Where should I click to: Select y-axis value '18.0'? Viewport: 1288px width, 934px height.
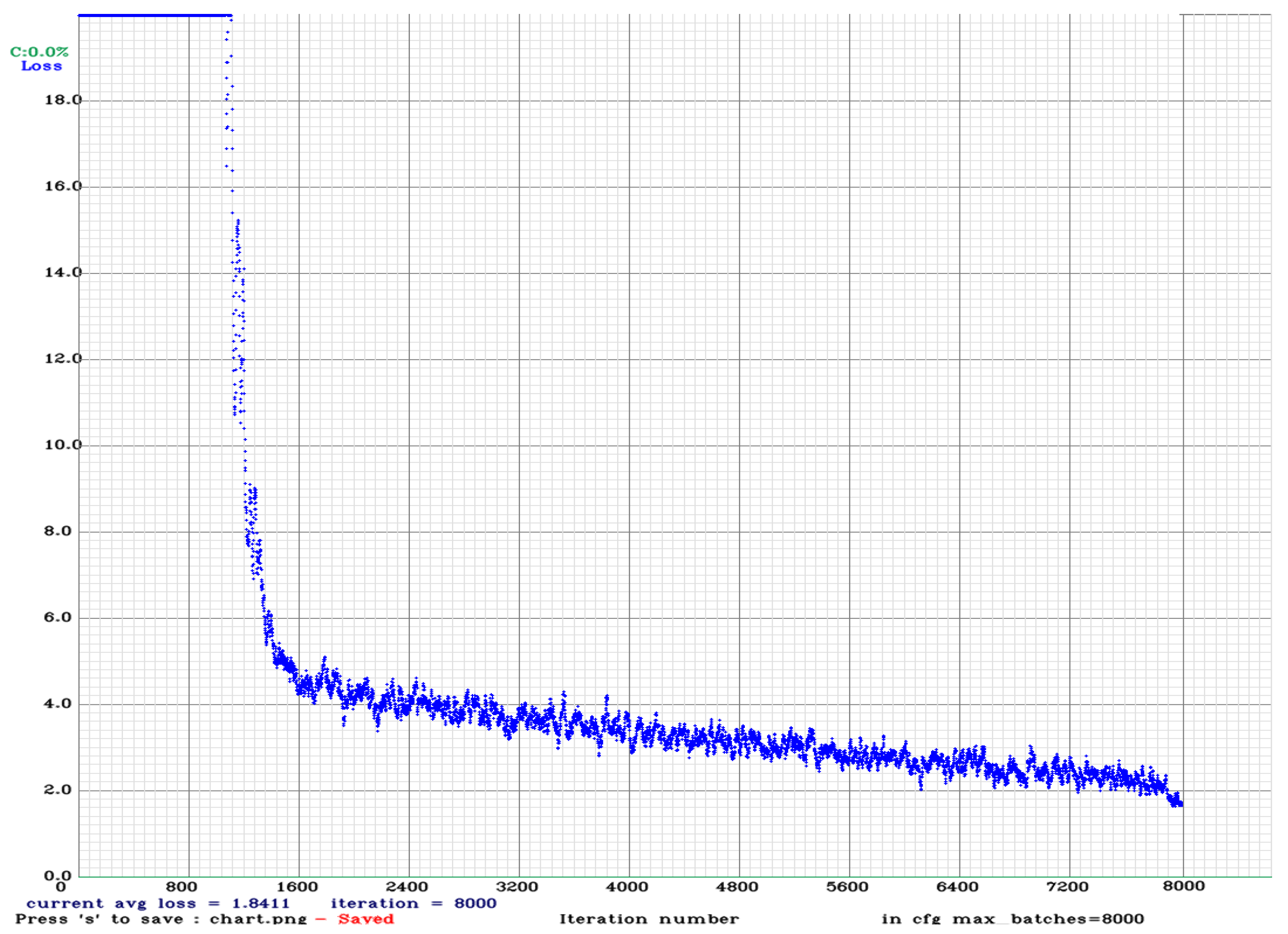click(x=63, y=100)
